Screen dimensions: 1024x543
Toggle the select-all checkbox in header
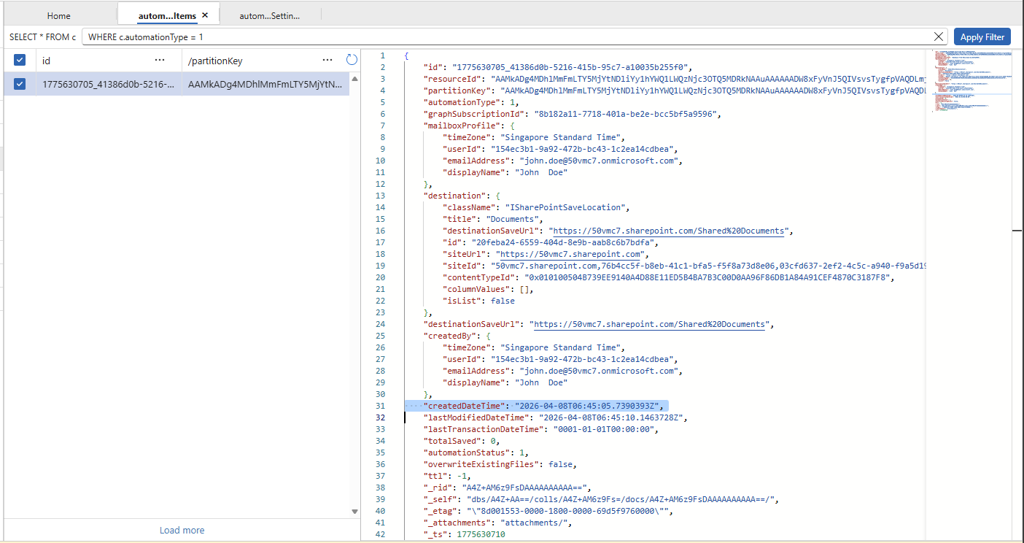pos(20,60)
